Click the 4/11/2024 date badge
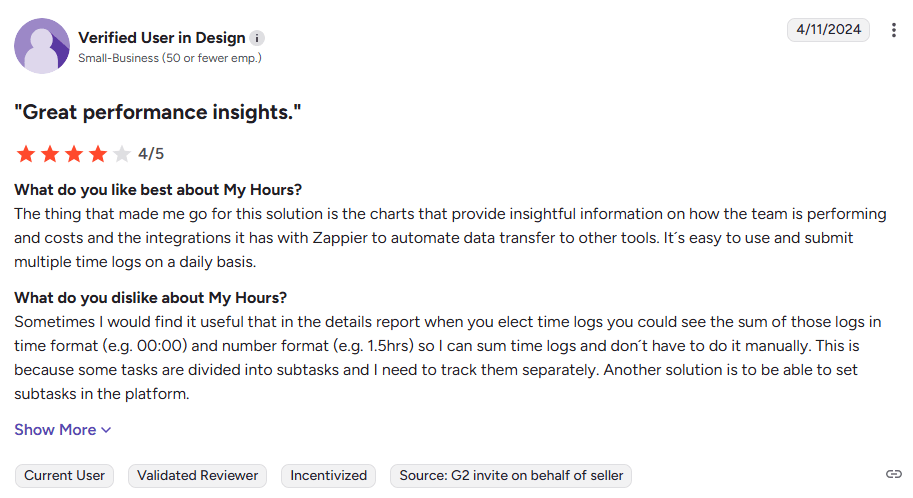 [828, 30]
